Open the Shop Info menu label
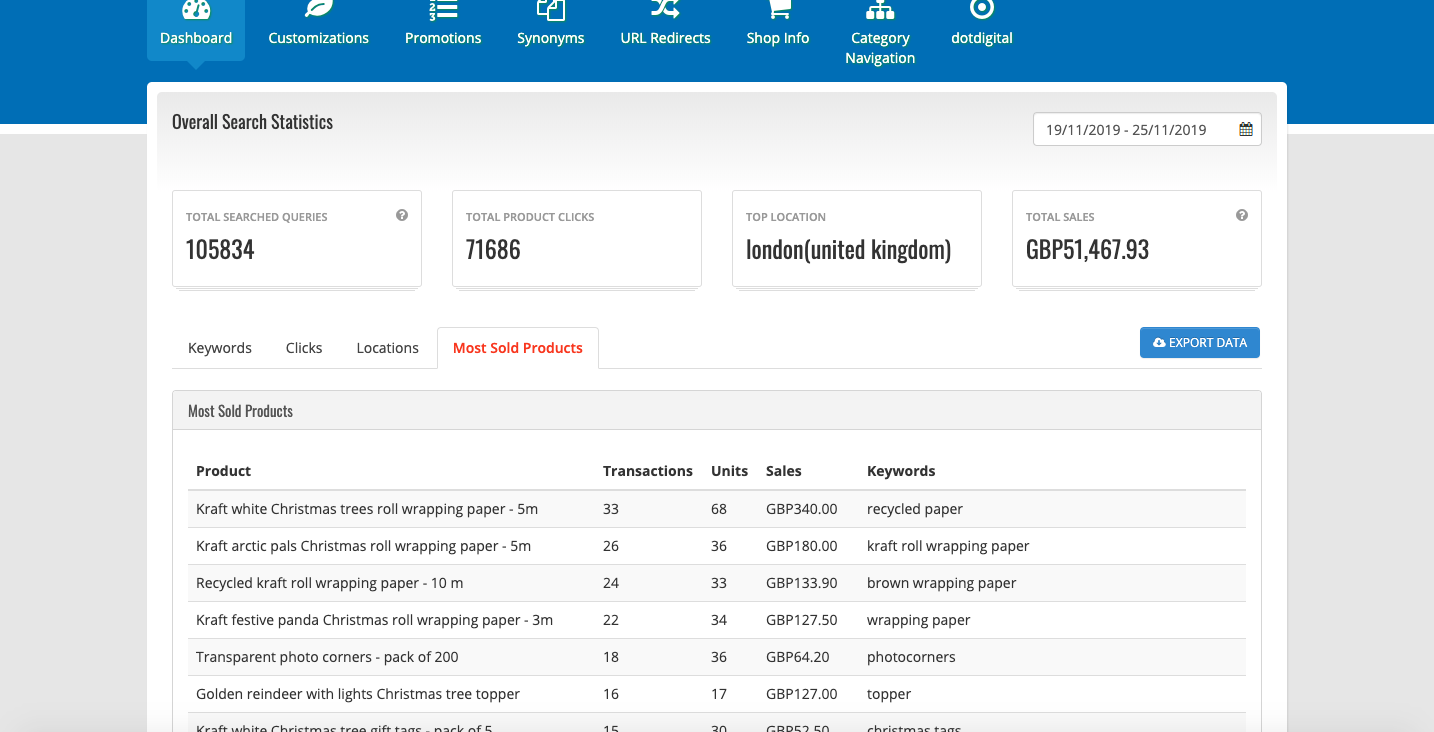The image size is (1434, 732). tap(778, 38)
